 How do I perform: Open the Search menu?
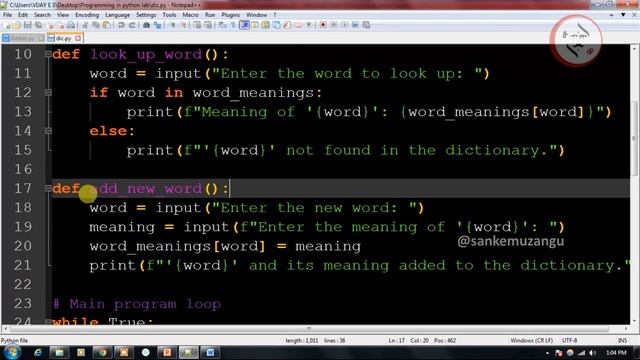tap(42, 15)
